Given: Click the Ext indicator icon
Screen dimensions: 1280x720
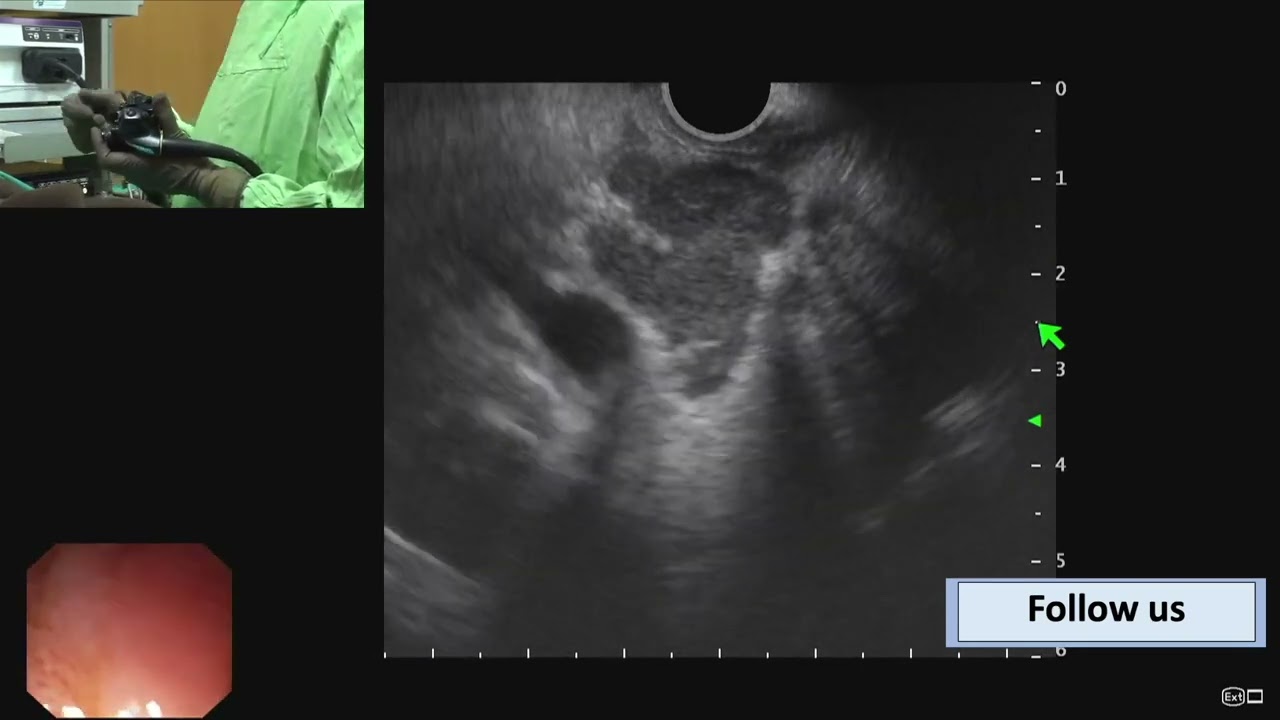Looking at the screenshot, I should 1233,697.
